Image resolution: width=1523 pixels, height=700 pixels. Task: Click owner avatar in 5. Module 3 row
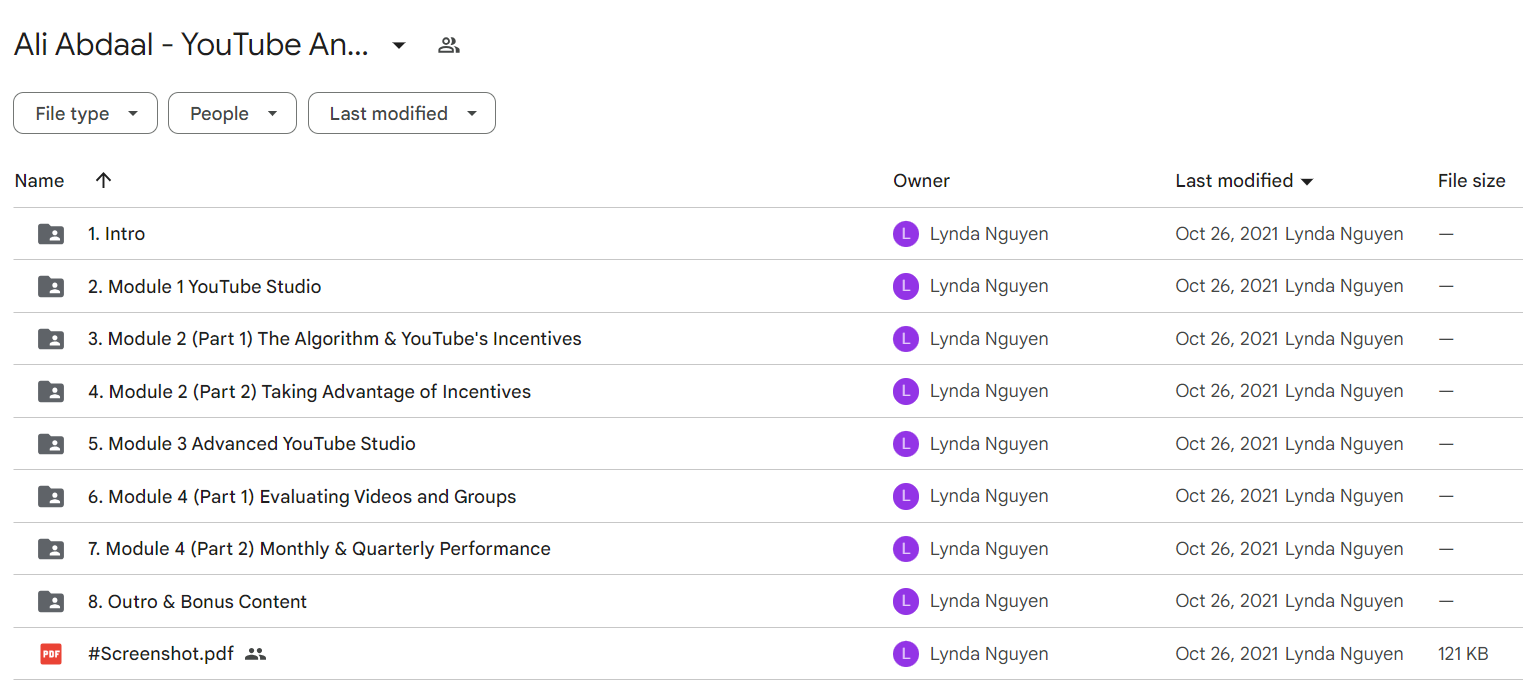coord(905,444)
